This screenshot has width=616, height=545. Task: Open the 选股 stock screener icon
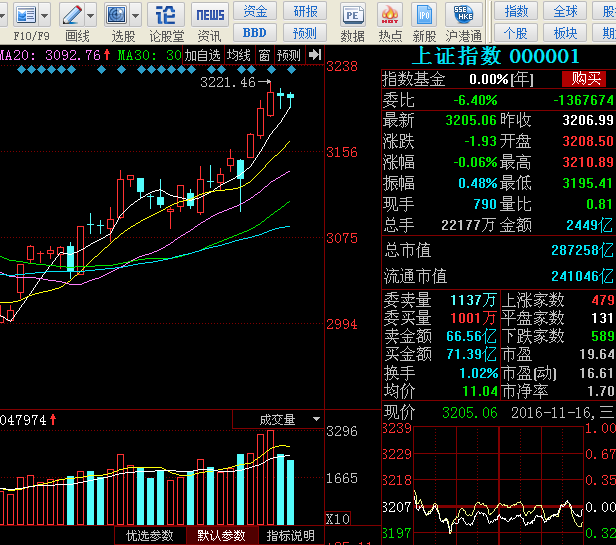pyautogui.click(x=117, y=15)
